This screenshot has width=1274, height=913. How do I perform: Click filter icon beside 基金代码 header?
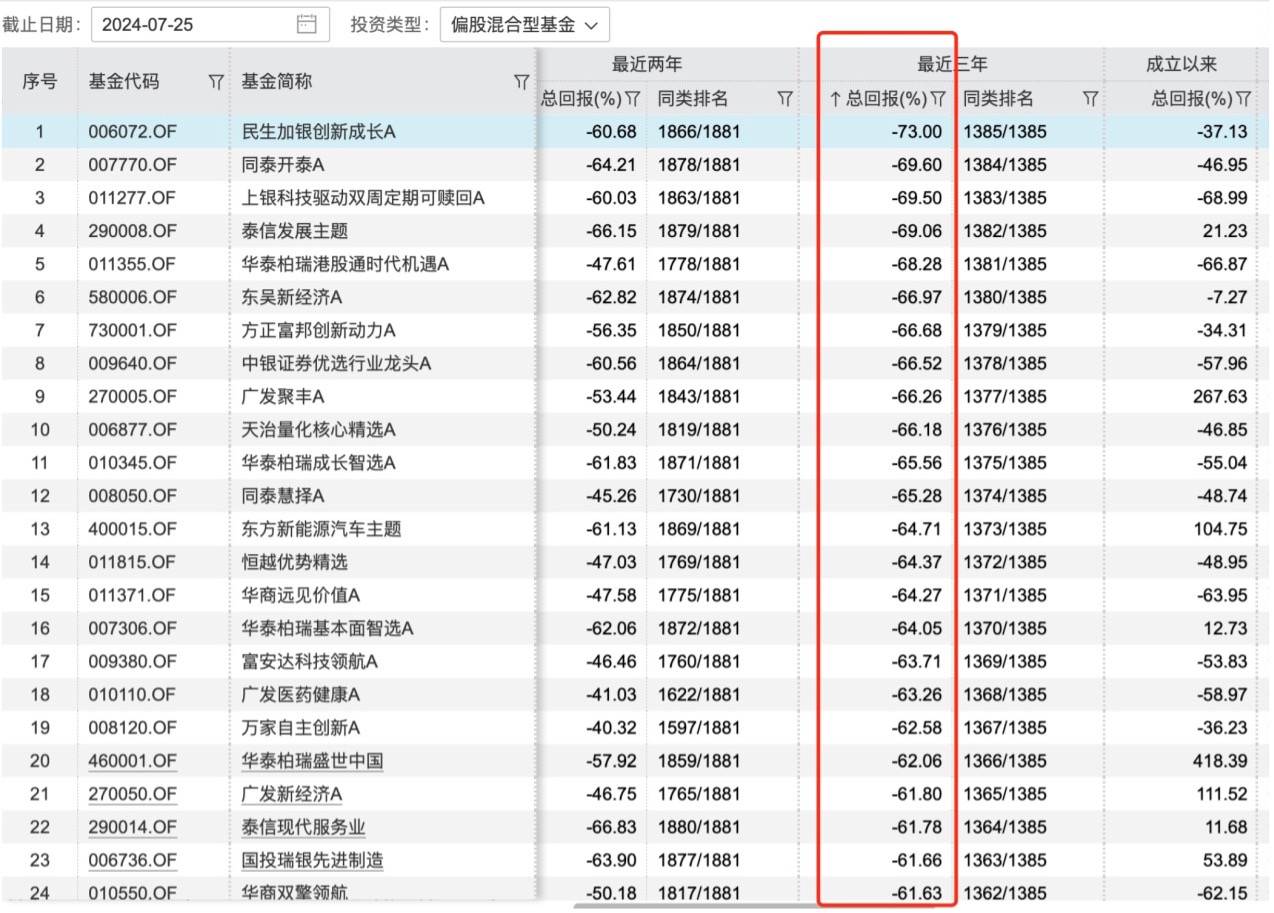point(215,82)
